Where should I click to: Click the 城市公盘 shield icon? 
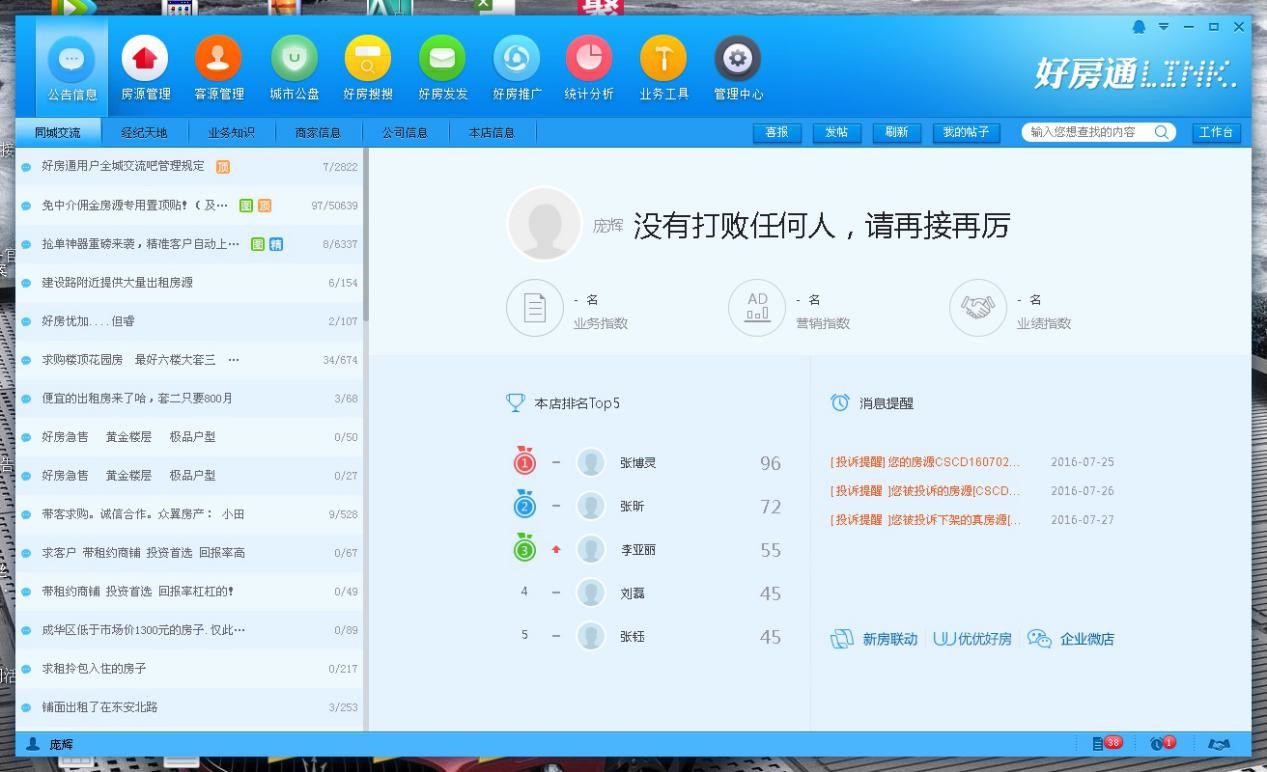coord(294,60)
